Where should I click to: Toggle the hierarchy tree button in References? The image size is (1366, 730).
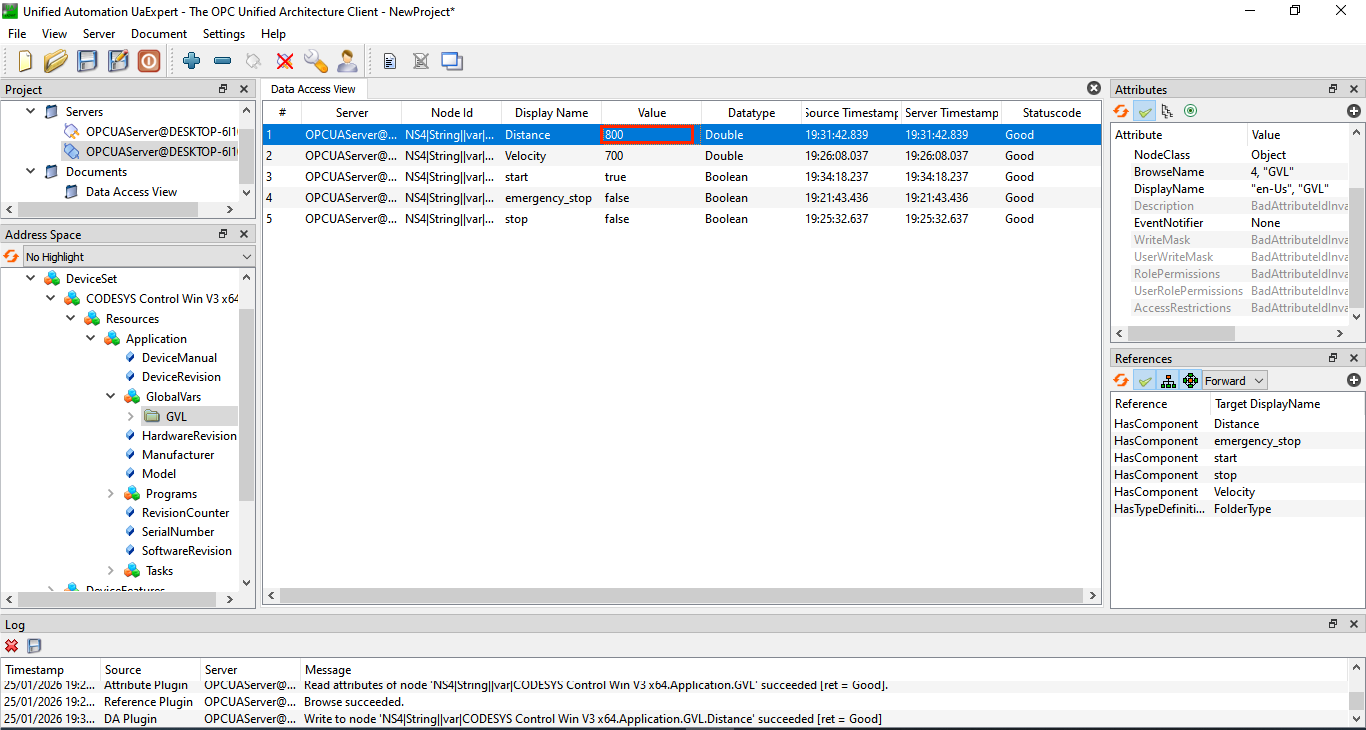1167,380
